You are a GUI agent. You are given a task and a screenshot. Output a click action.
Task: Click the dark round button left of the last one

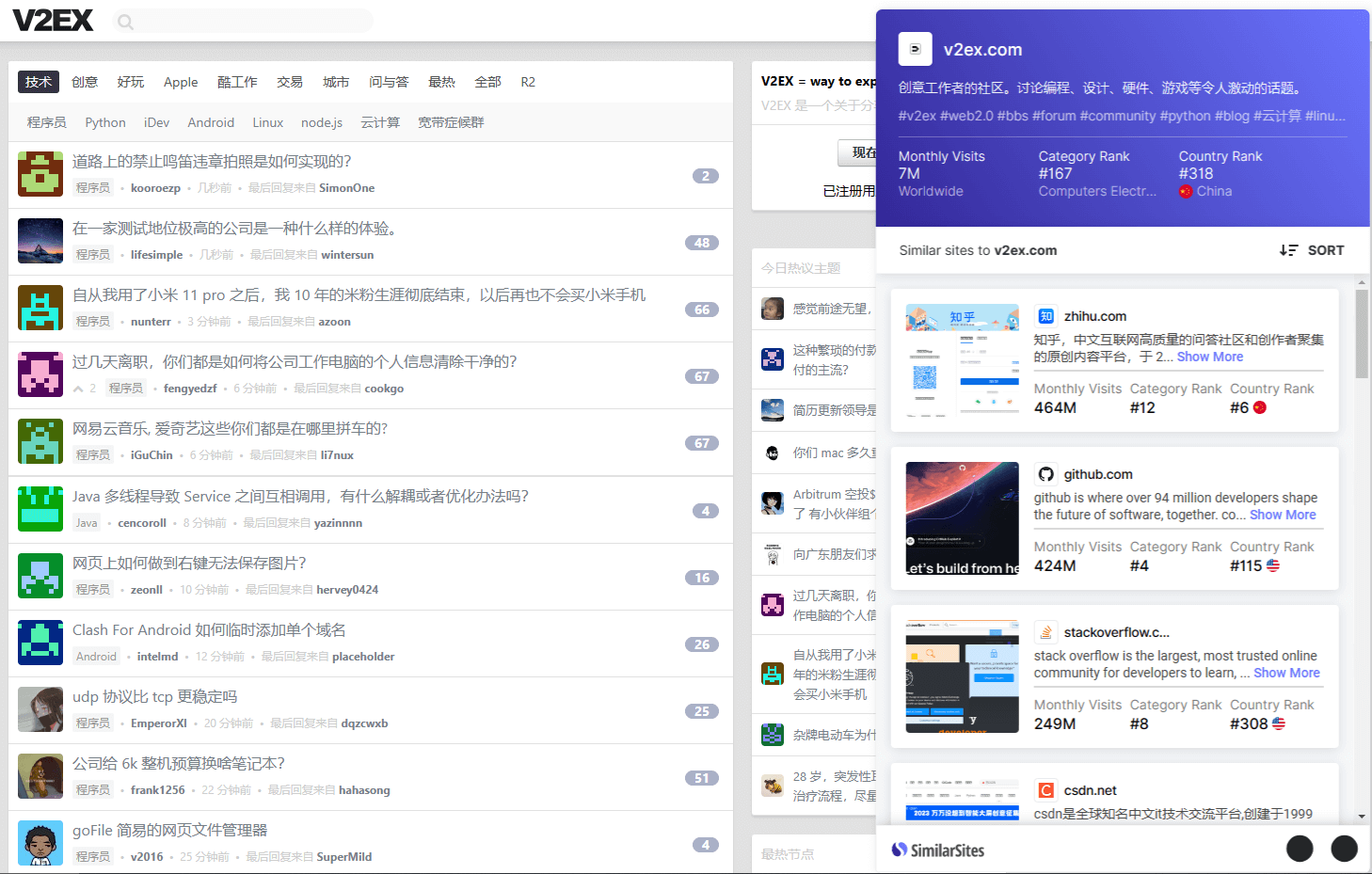pyautogui.click(x=1300, y=849)
